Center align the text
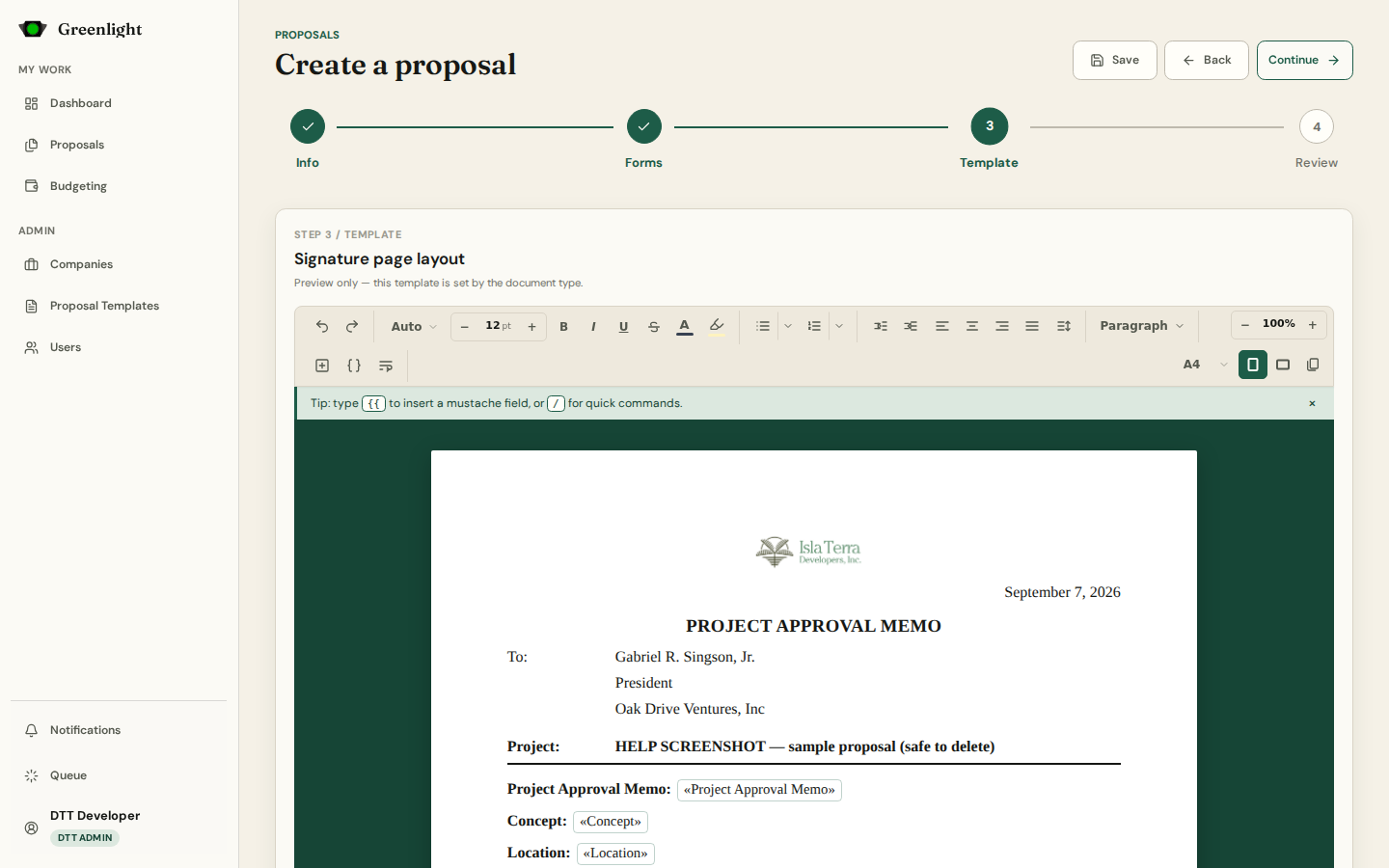This screenshot has height=868, width=1389. coord(972,327)
